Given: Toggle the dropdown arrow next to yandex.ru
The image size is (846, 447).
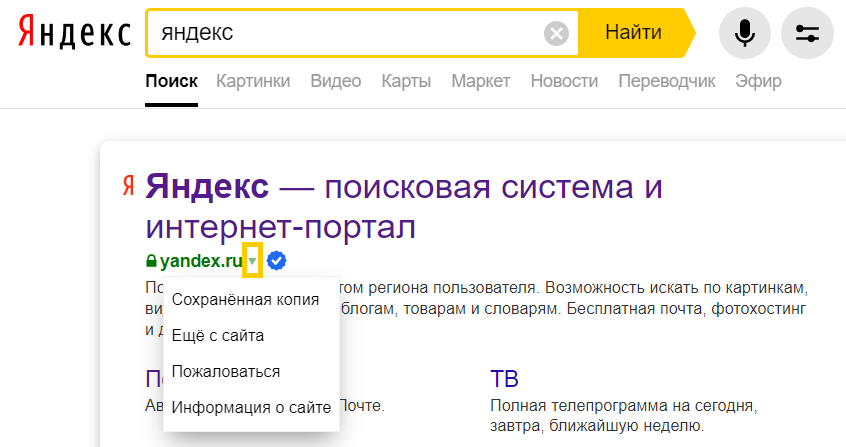Looking at the screenshot, I should [x=252, y=261].
